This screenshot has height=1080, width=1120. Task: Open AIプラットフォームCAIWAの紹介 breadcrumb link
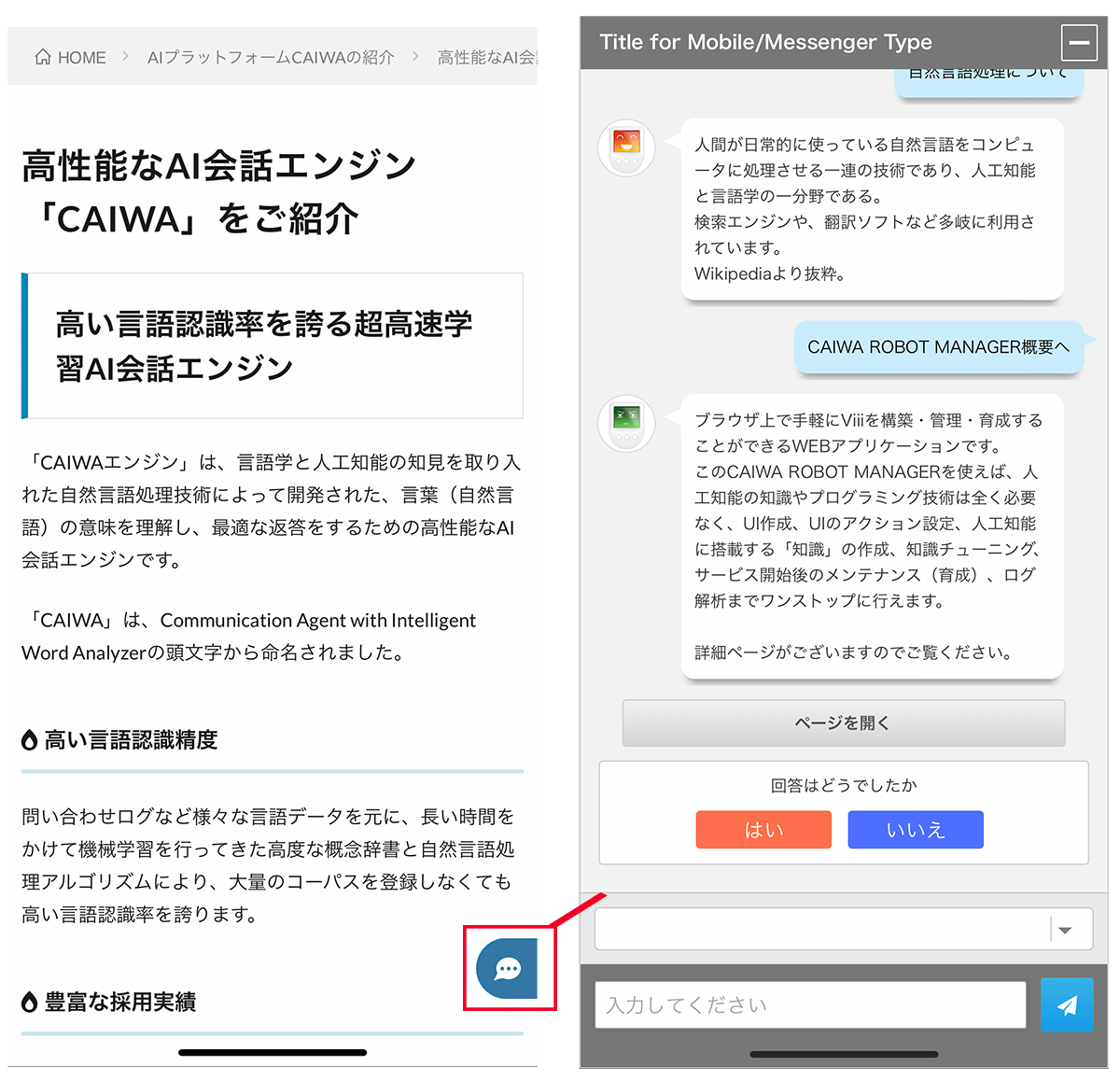[271, 58]
